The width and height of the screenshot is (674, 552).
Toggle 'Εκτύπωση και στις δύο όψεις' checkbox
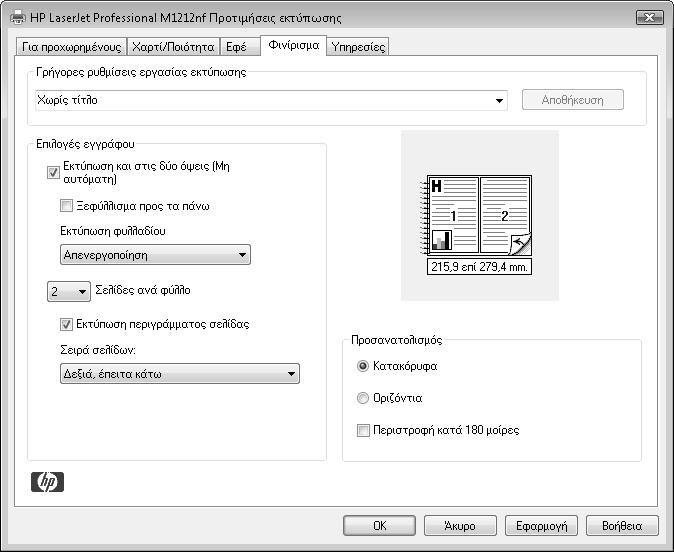[53, 172]
